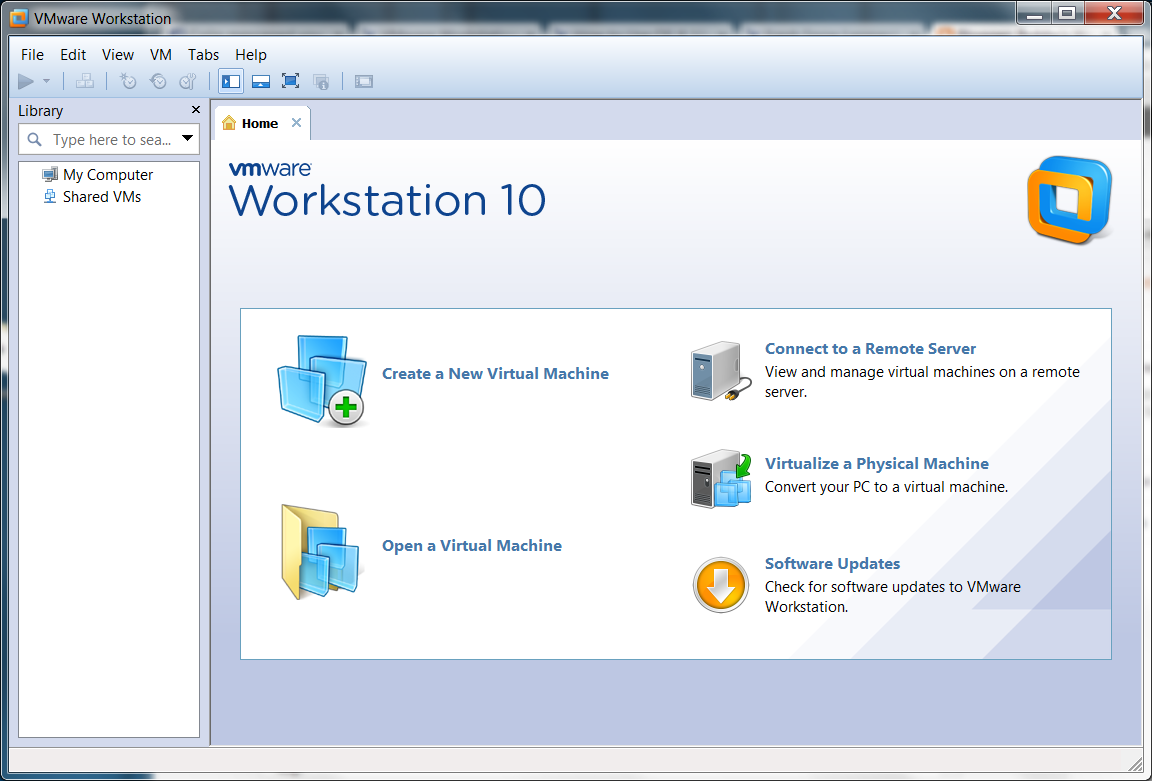Open the View menu

click(118, 55)
